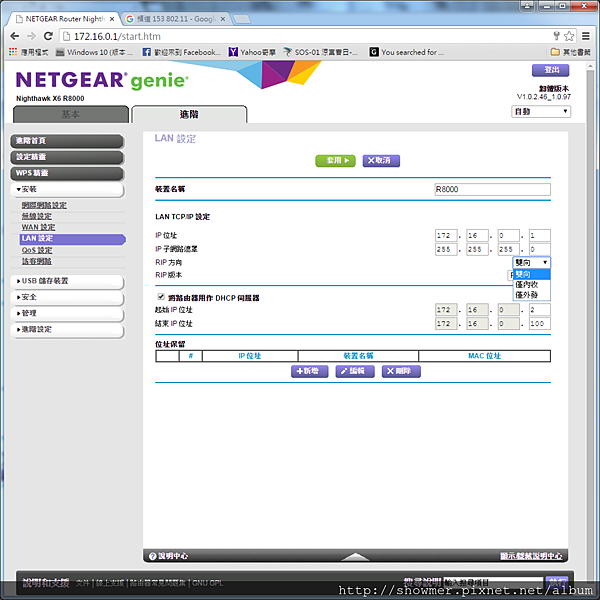
Task: Select the first highlighted RIP direction option
Action: pos(532,274)
